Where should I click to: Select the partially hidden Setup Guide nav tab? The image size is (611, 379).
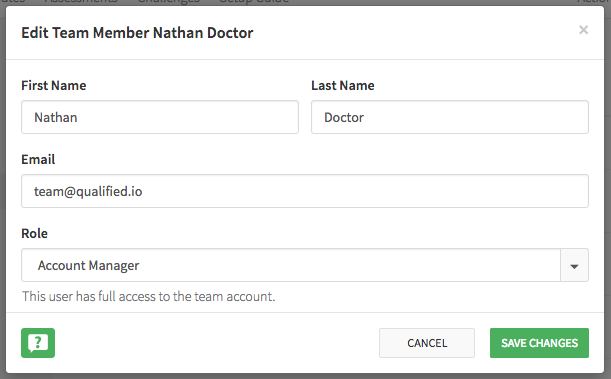tap(254, 2)
